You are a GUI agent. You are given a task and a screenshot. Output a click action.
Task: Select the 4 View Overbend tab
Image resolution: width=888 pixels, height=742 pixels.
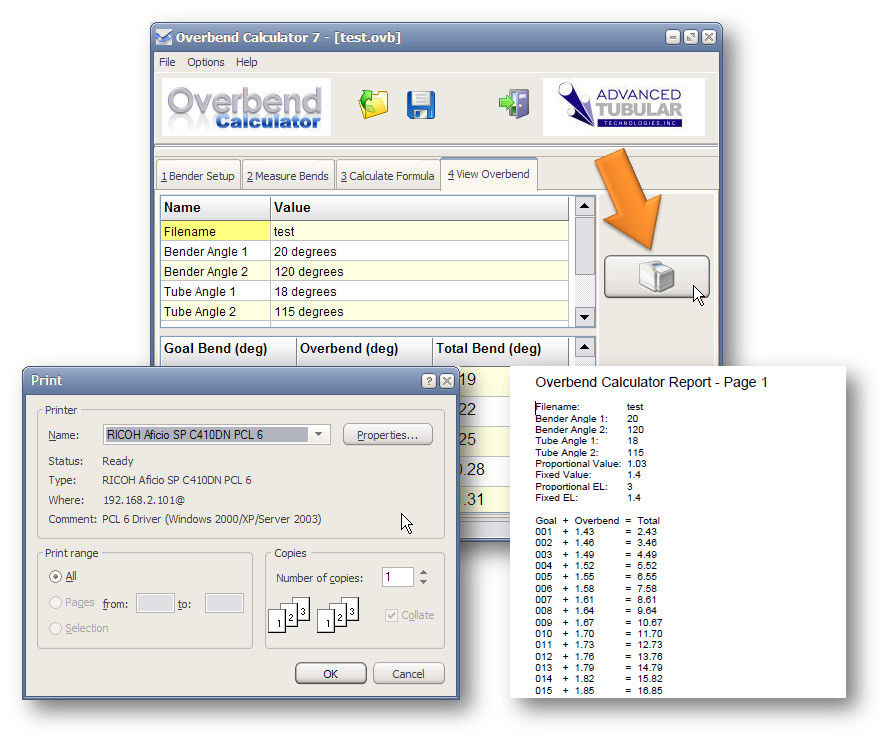tap(489, 174)
